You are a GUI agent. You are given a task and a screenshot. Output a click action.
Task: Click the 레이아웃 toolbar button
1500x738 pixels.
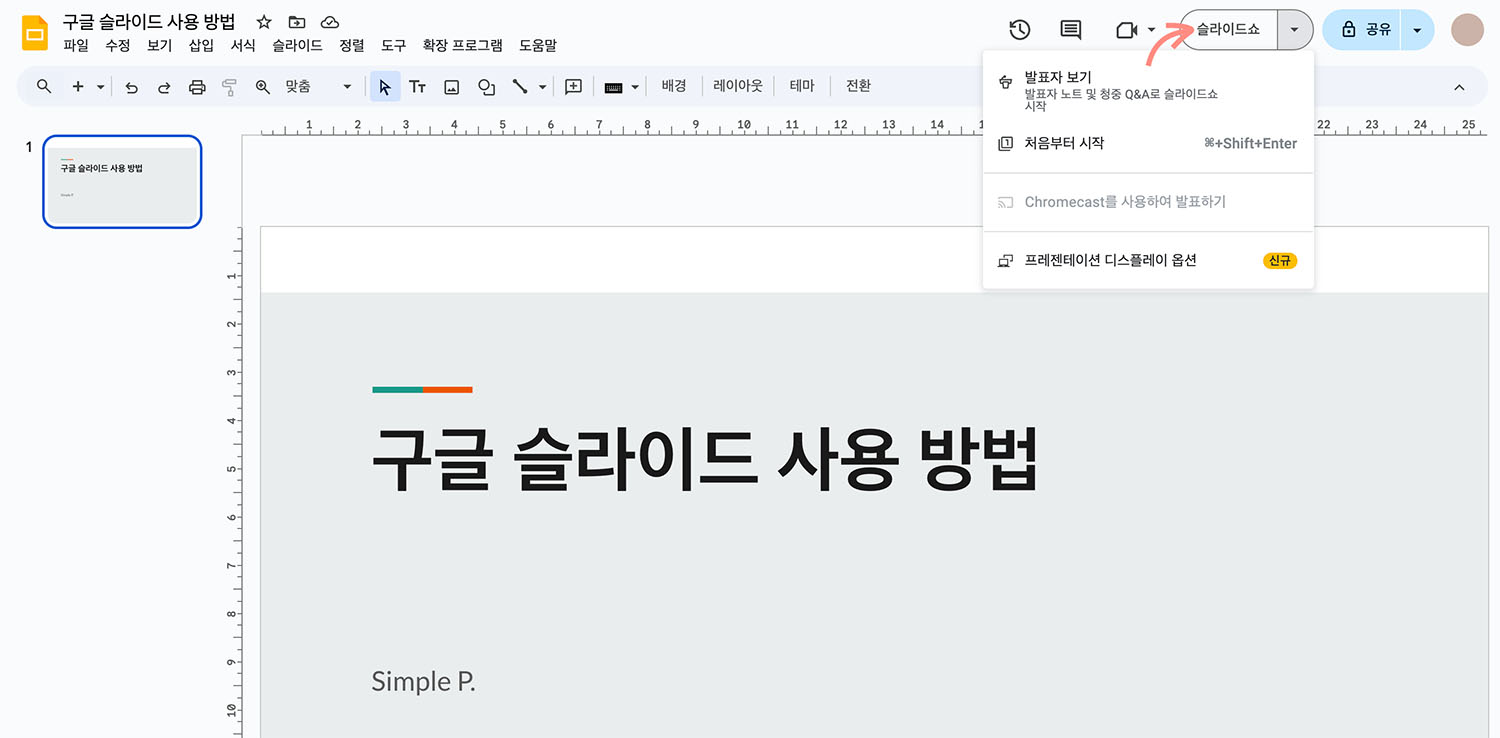(738, 86)
